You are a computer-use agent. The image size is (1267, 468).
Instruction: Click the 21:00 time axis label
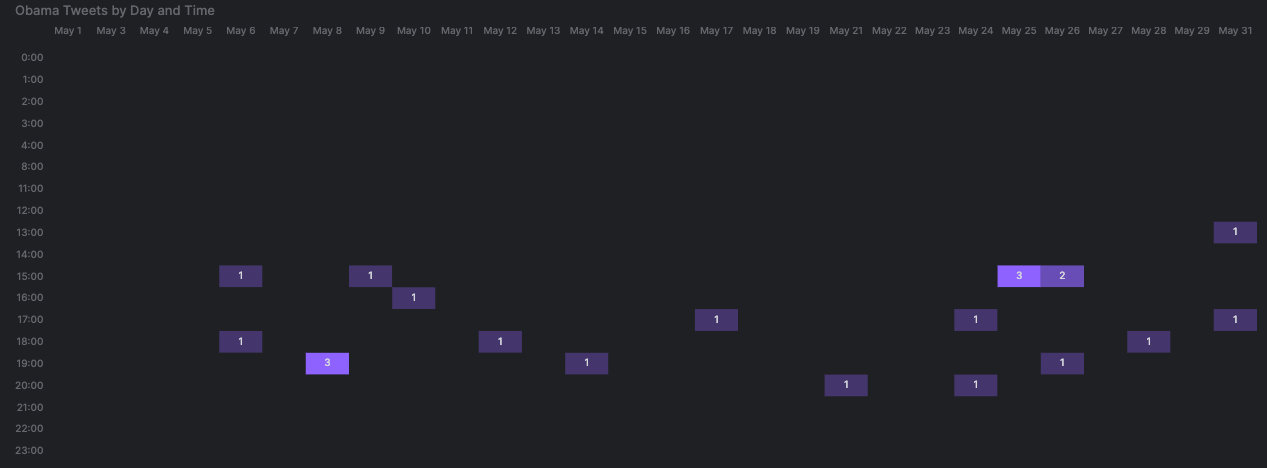coord(30,407)
